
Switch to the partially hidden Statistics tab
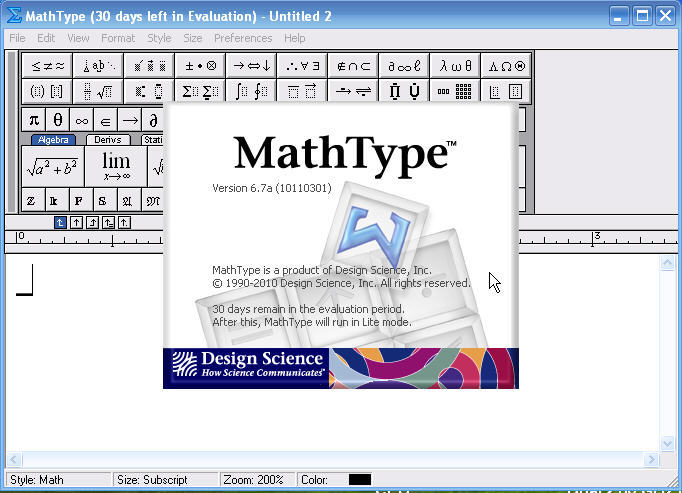[152, 140]
